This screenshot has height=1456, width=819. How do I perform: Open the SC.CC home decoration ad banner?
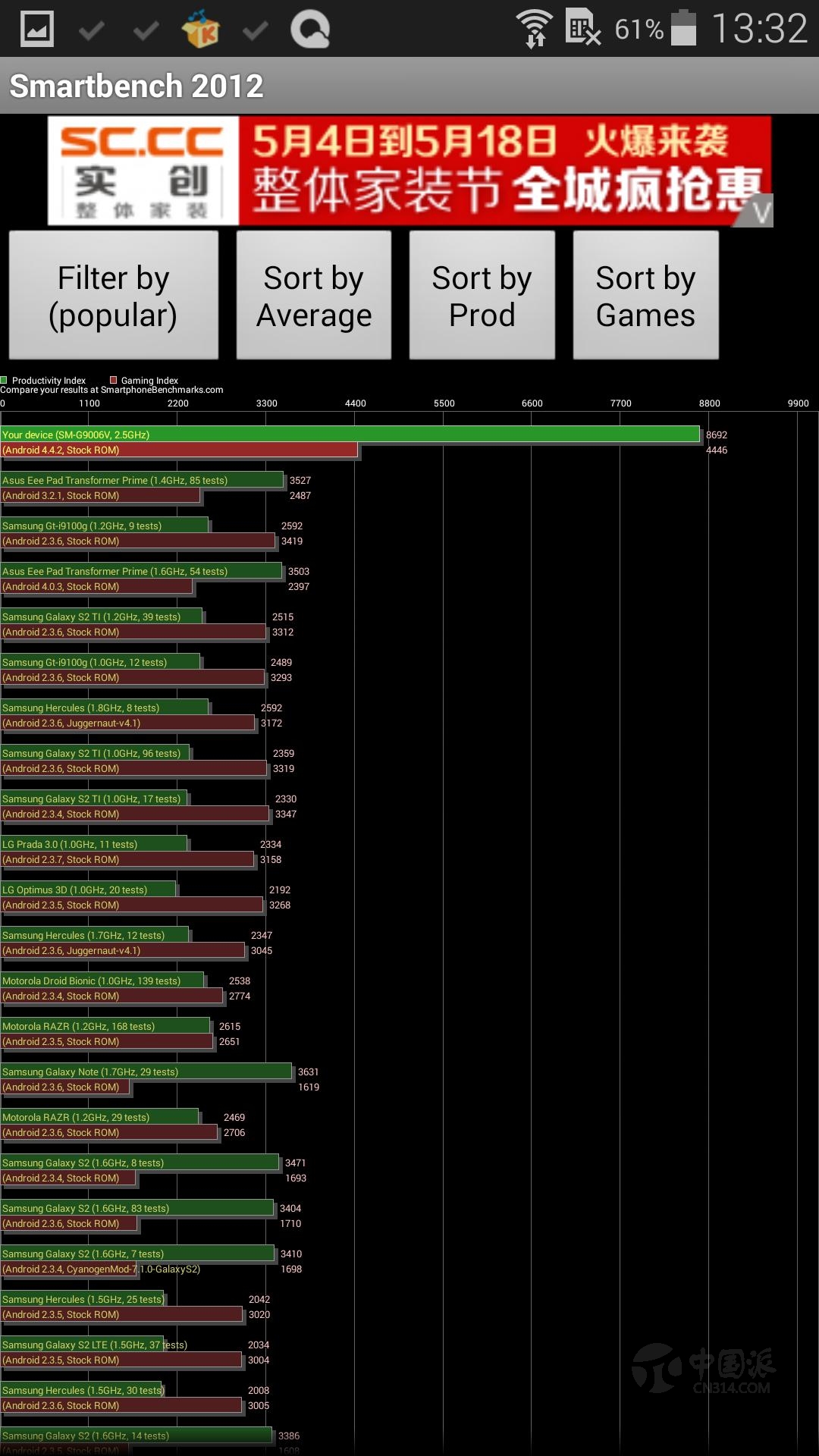(x=409, y=171)
